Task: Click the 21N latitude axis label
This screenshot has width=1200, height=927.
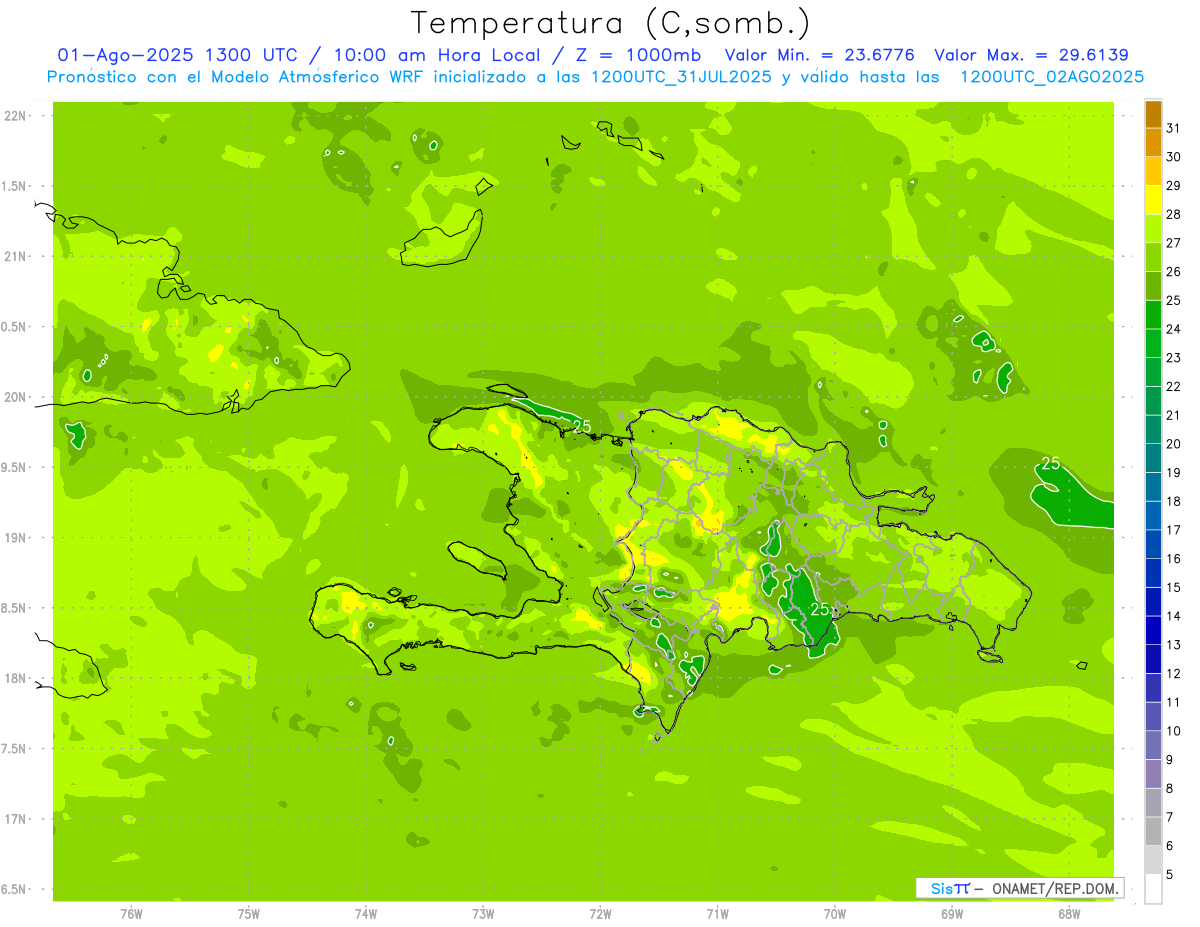Action: [15, 256]
